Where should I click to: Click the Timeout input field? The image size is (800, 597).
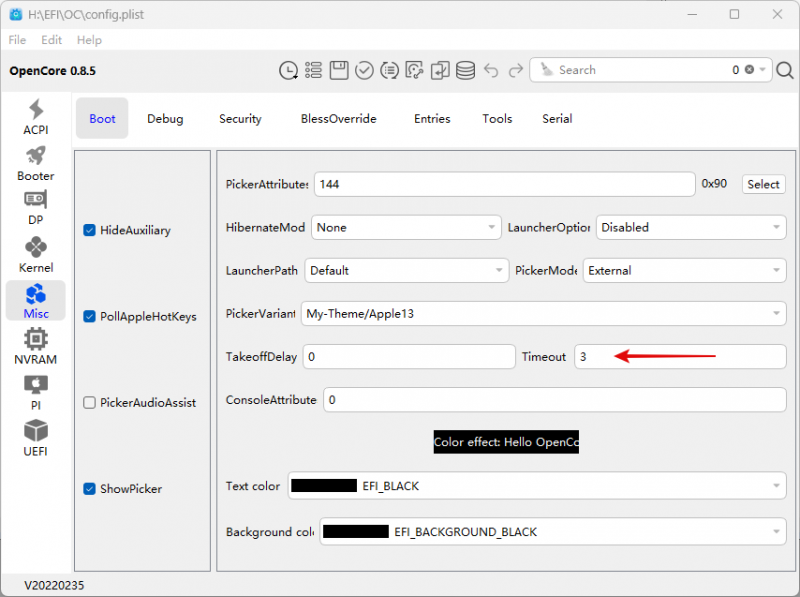680,357
